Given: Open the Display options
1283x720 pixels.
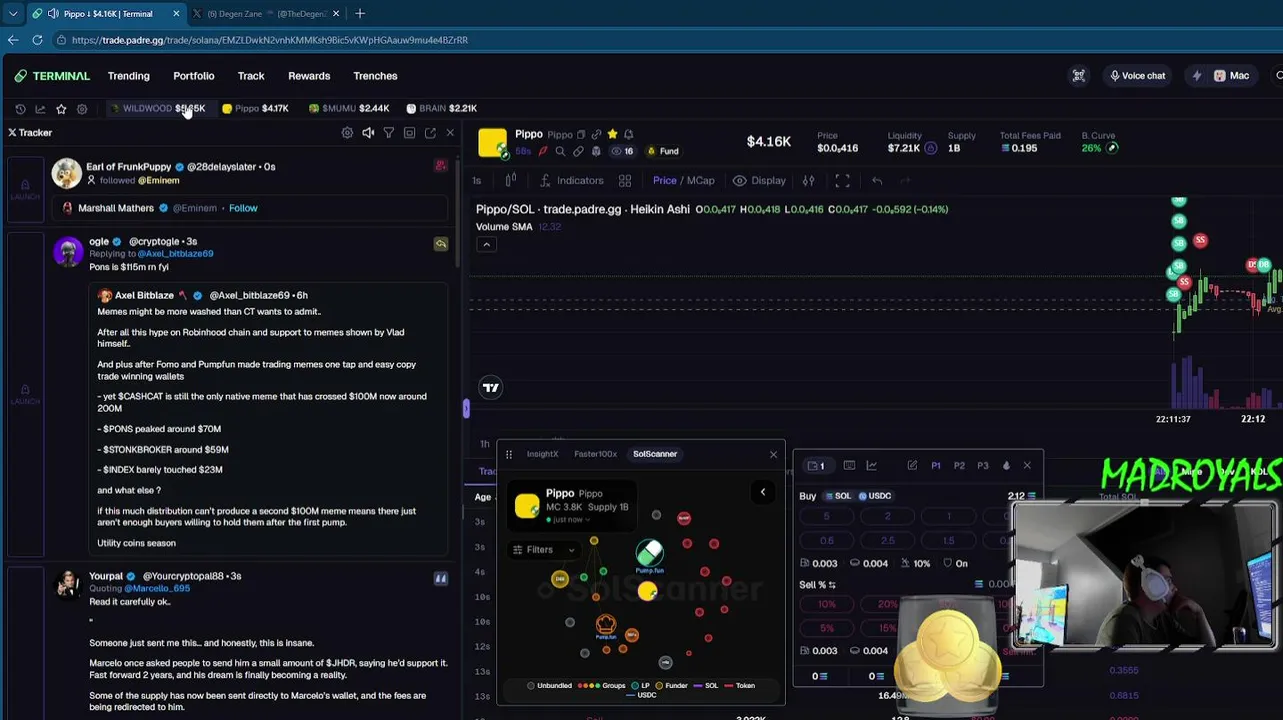Looking at the screenshot, I should pos(759,181).
